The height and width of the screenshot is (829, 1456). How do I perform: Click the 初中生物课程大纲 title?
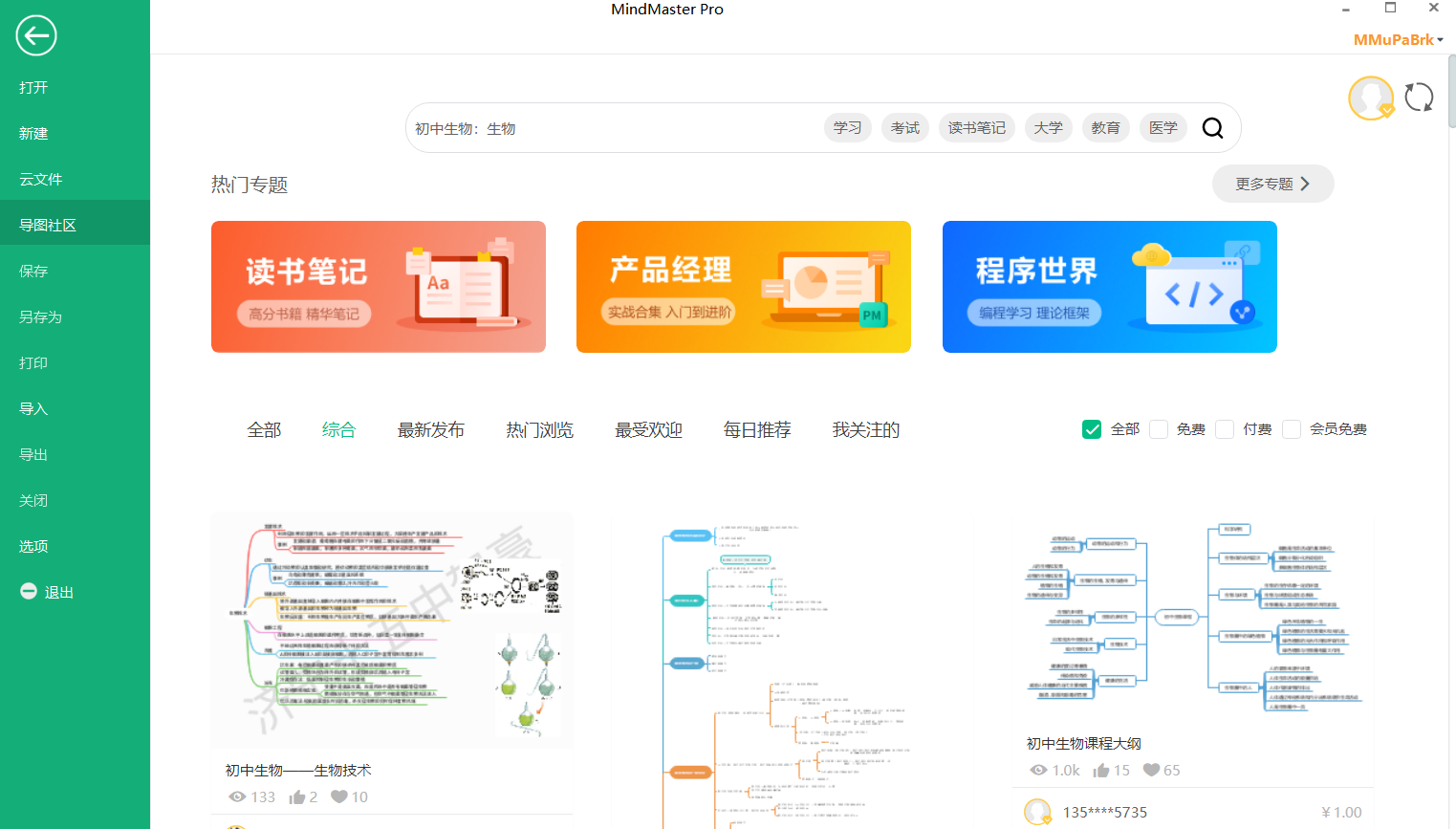1084,743
